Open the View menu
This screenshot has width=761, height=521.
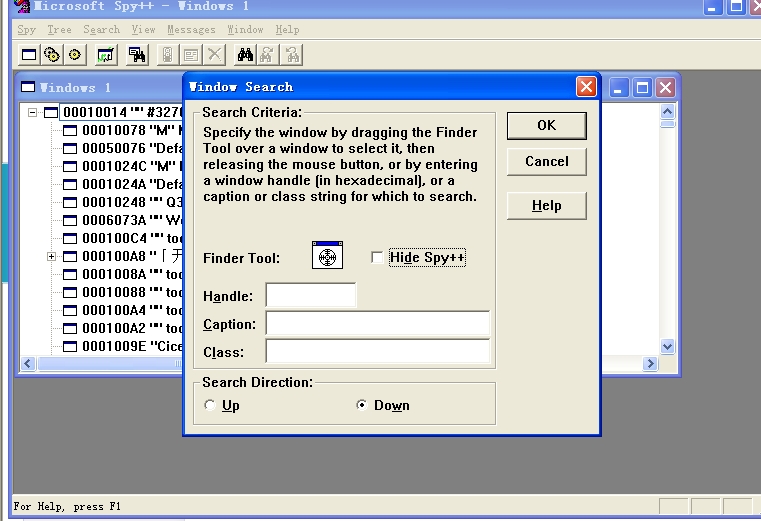tap(143, 30)
